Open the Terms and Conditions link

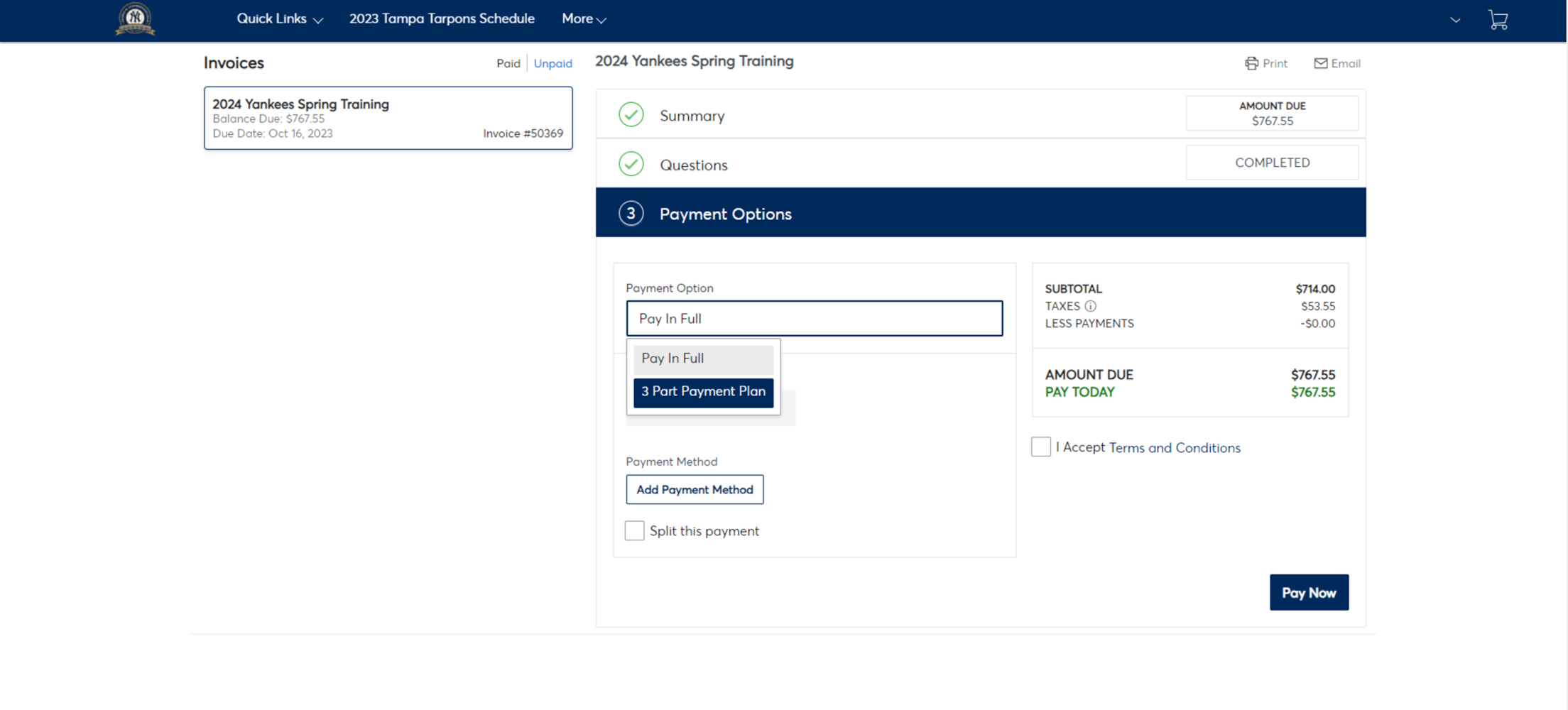click(1175, 447)
